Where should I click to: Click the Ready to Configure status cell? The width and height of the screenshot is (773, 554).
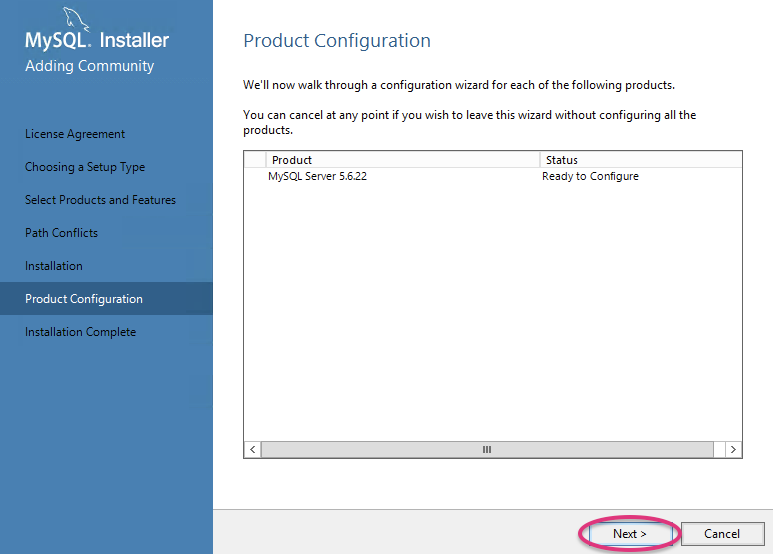(x=590, y=176)
